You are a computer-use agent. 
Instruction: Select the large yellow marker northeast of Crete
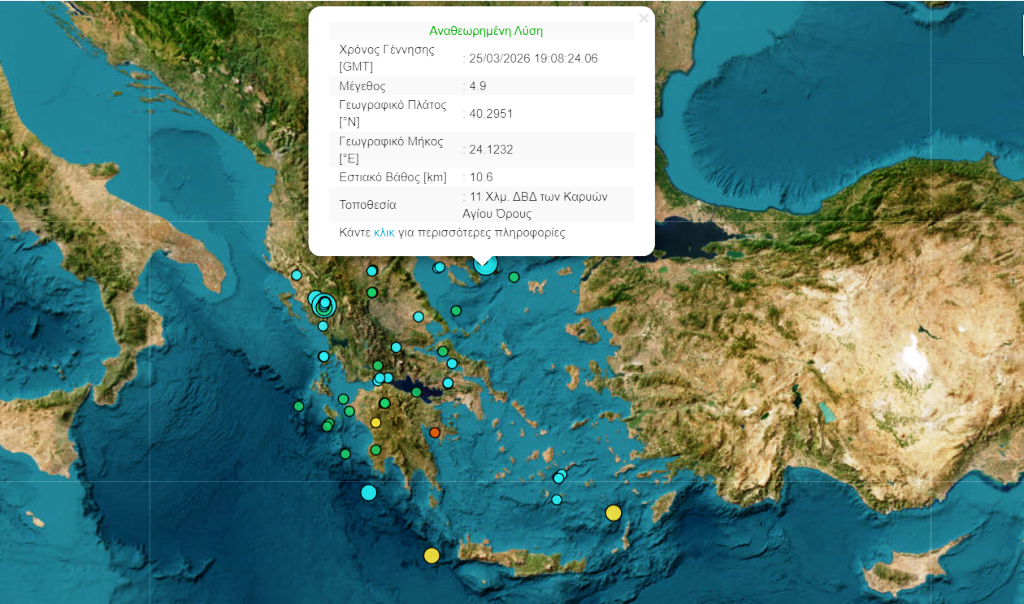[x=613, y=513]
